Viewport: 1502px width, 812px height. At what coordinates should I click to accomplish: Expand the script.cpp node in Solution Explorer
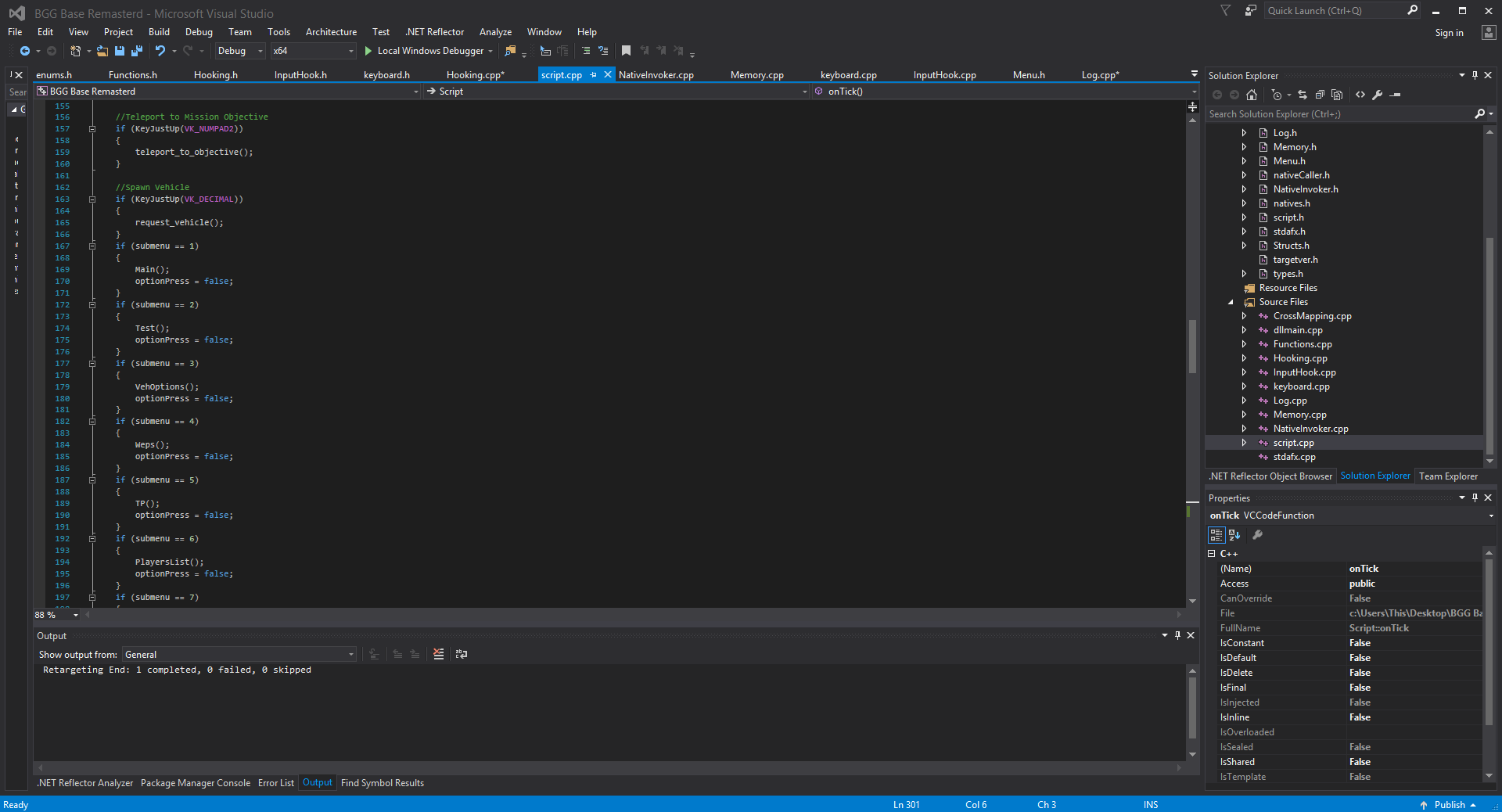pos(1244,443)
